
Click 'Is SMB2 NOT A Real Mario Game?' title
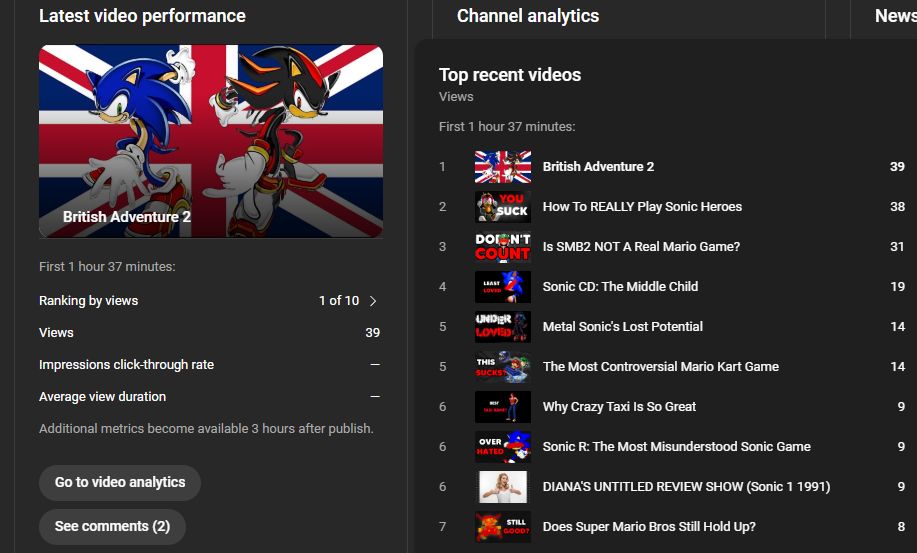641,247
